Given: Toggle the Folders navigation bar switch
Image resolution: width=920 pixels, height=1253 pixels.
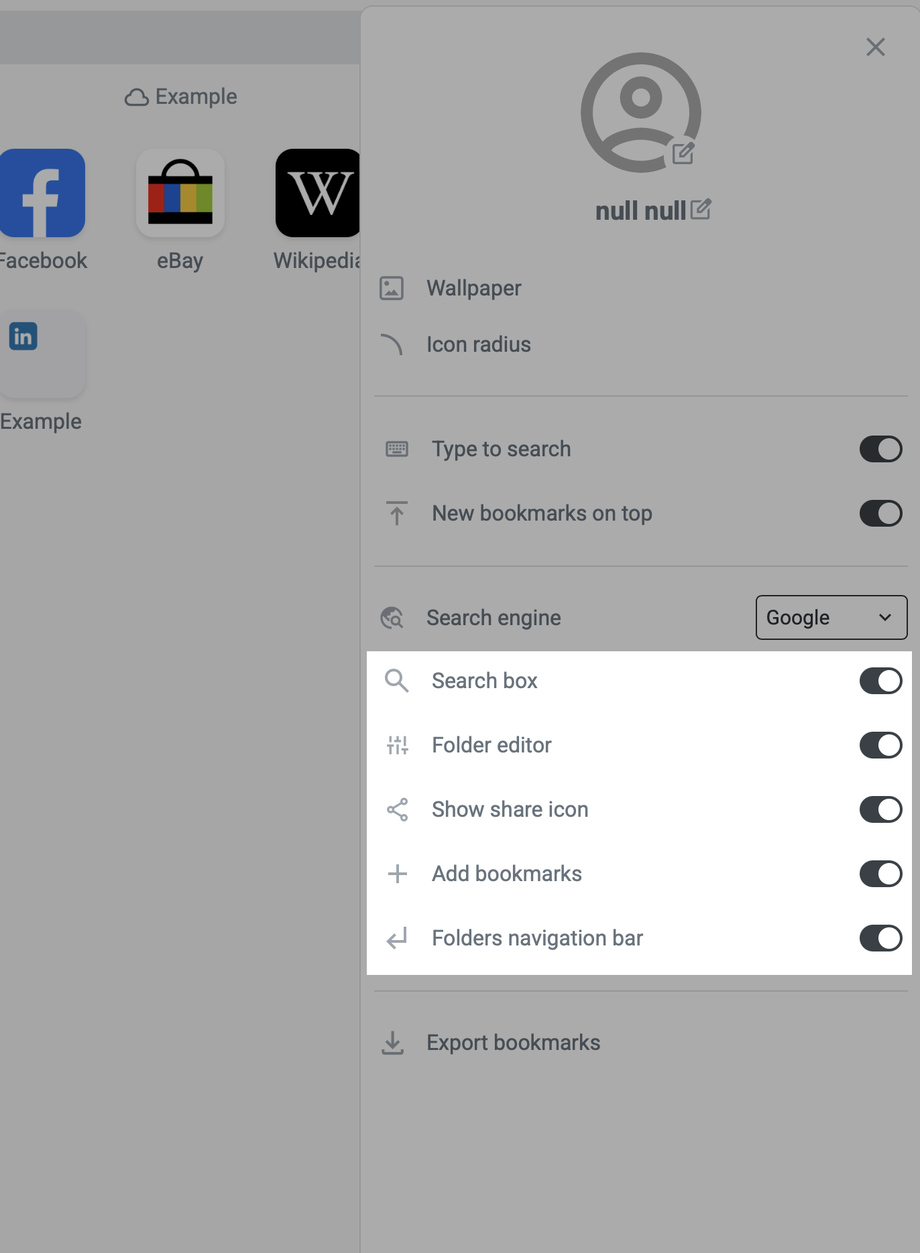Looking at the screenshot, I should pyautogui.click(x=880, y=938).
